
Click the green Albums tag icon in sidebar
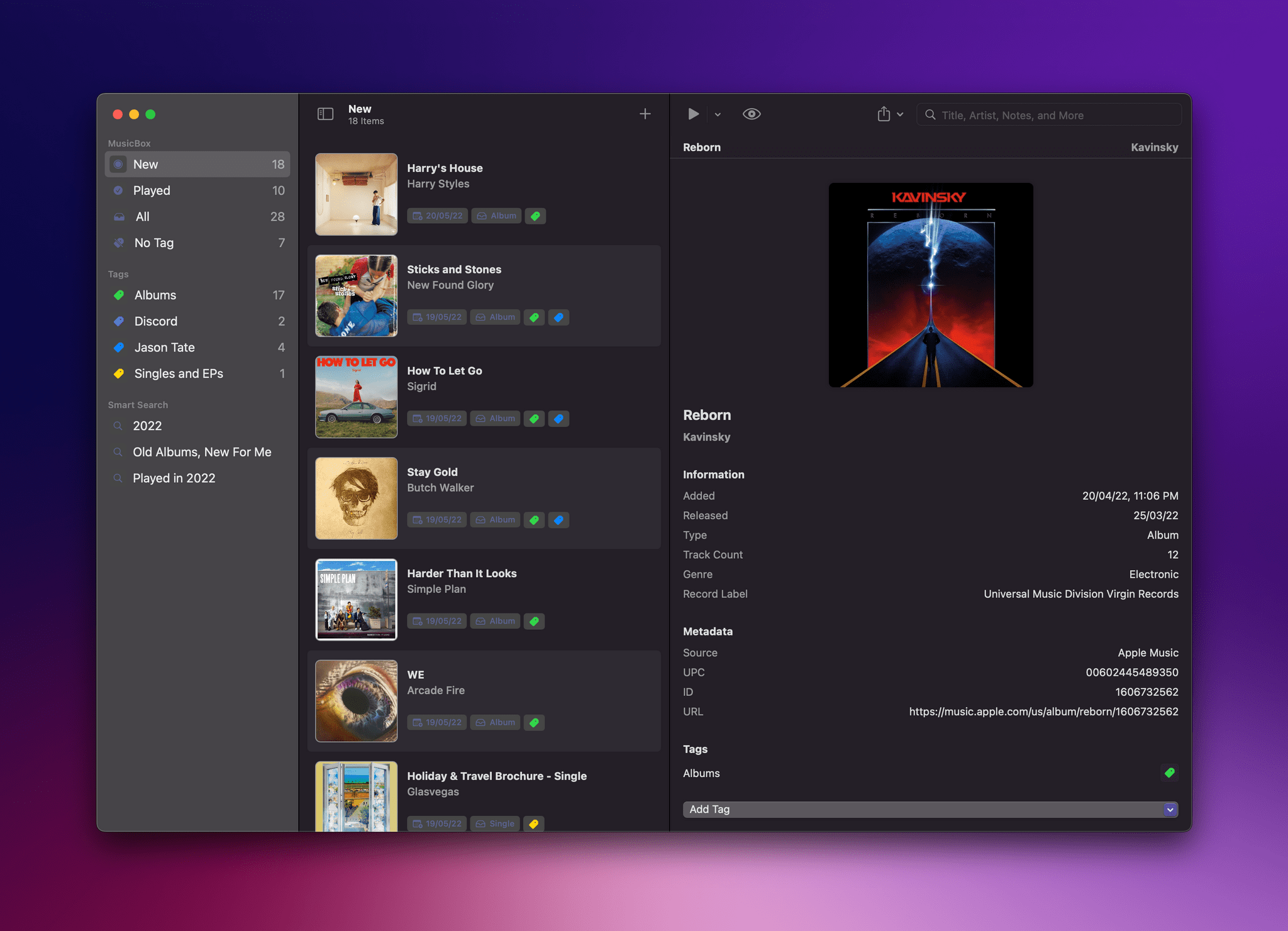coord(119,295)
